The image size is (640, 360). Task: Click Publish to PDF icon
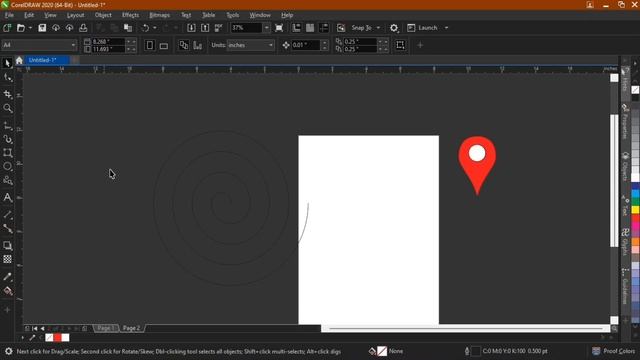(219, 28)
